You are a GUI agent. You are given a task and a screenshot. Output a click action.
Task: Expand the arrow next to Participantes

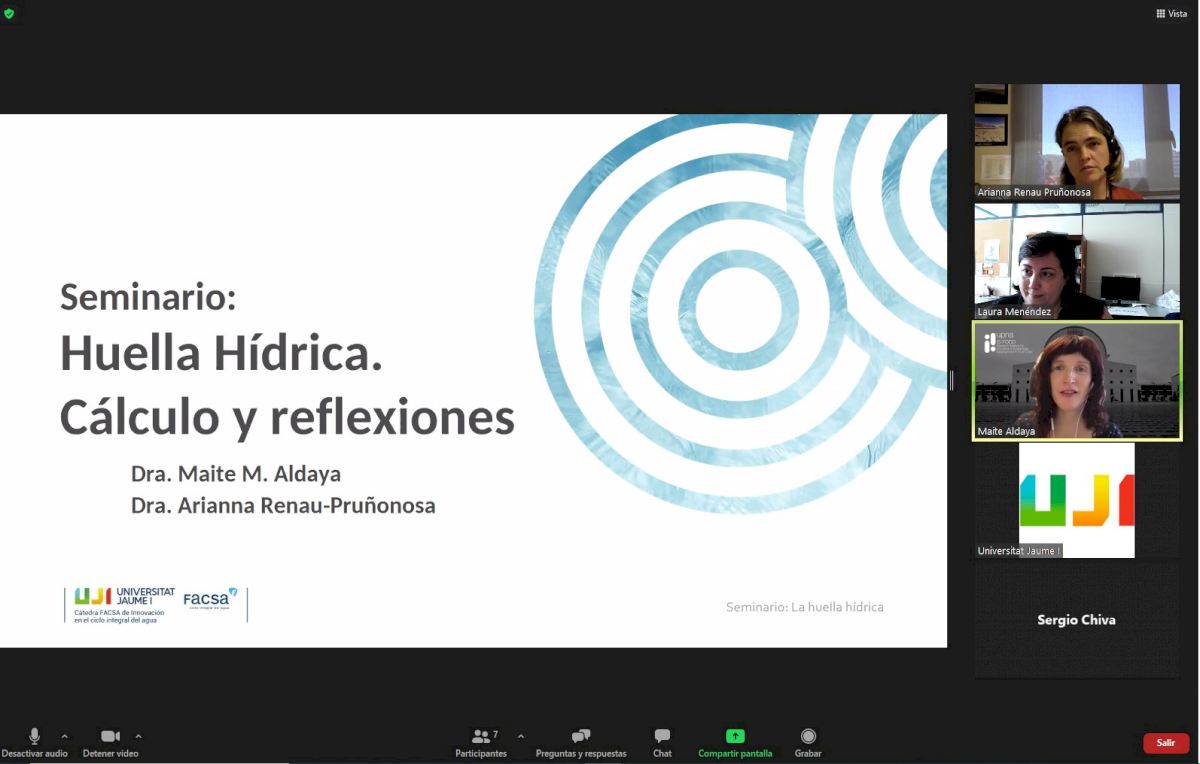click(520, 736)
